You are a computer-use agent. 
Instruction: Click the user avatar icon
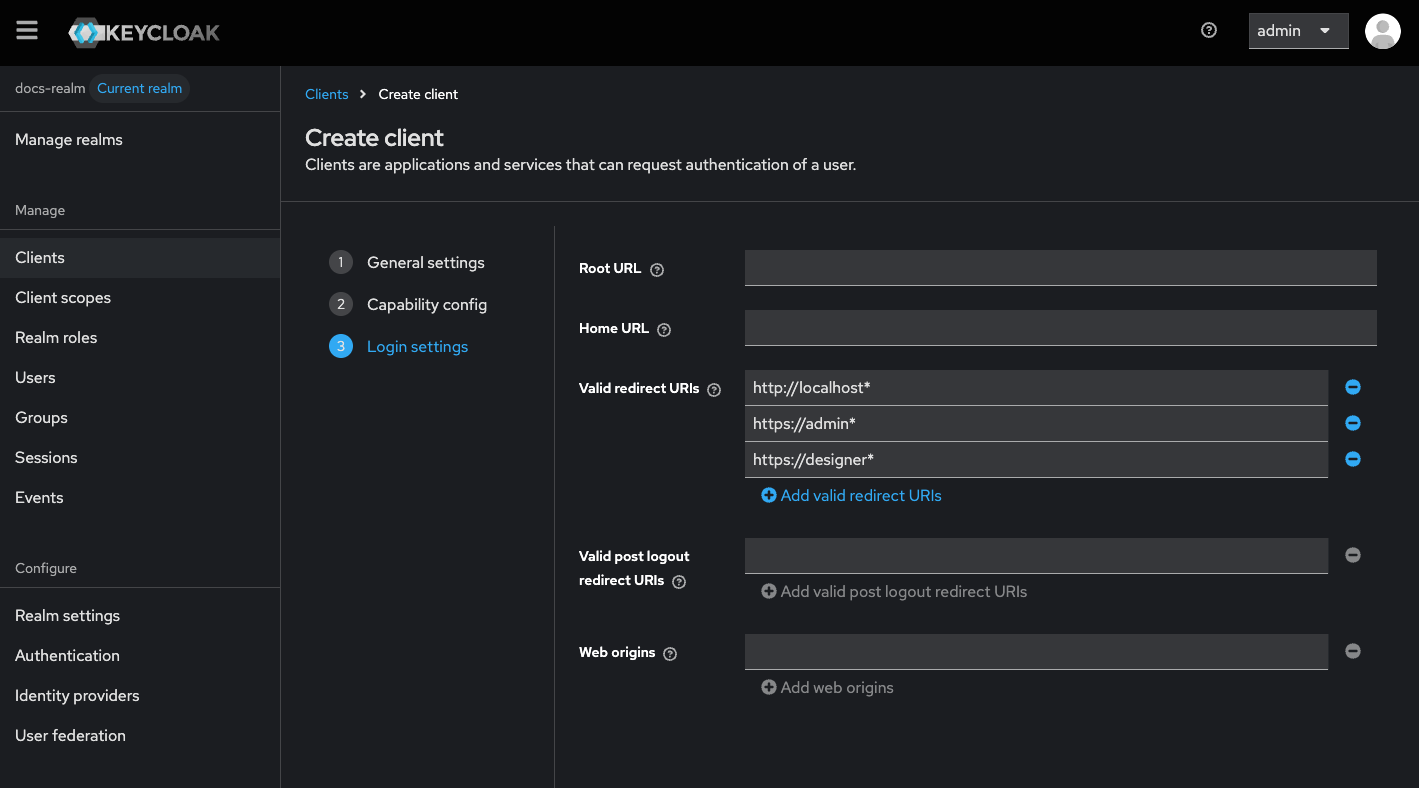pos(1382,31)
